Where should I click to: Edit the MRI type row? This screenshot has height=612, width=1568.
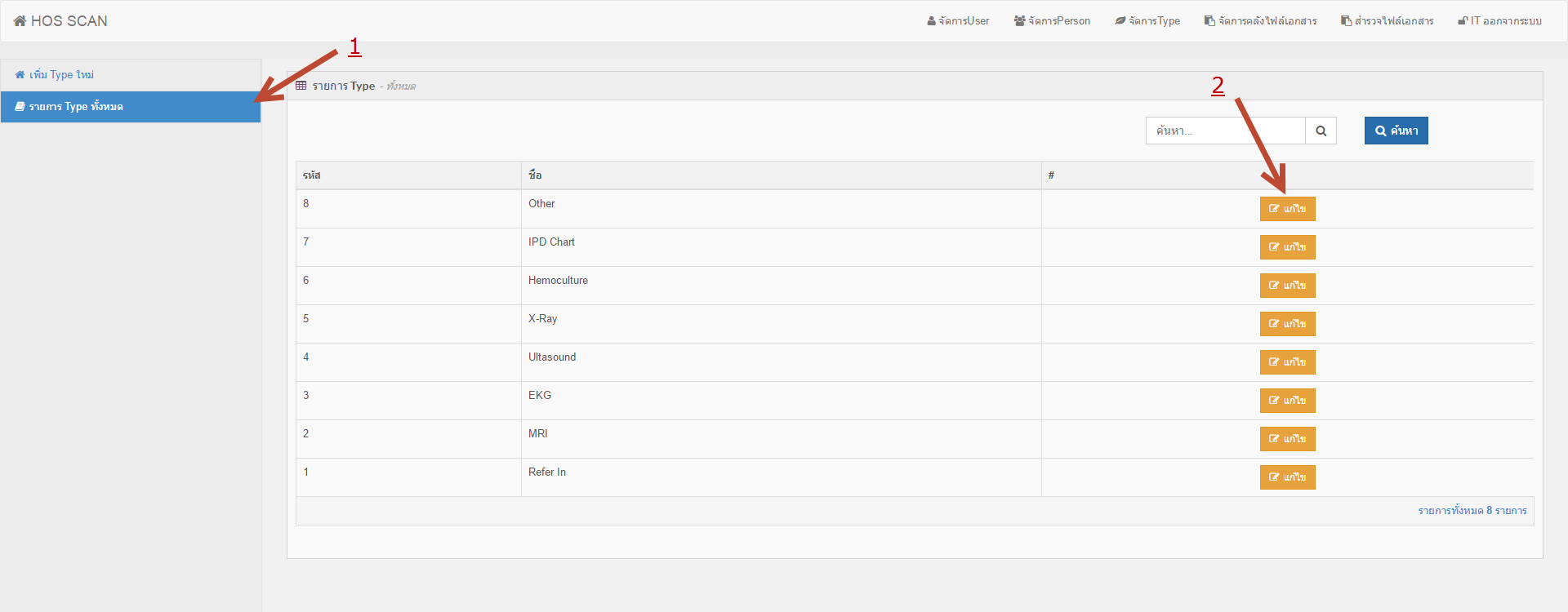coord(1287,439)
